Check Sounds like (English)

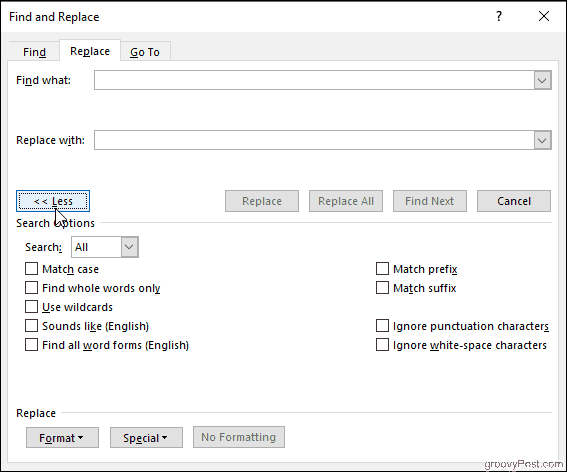coord(32,326)
